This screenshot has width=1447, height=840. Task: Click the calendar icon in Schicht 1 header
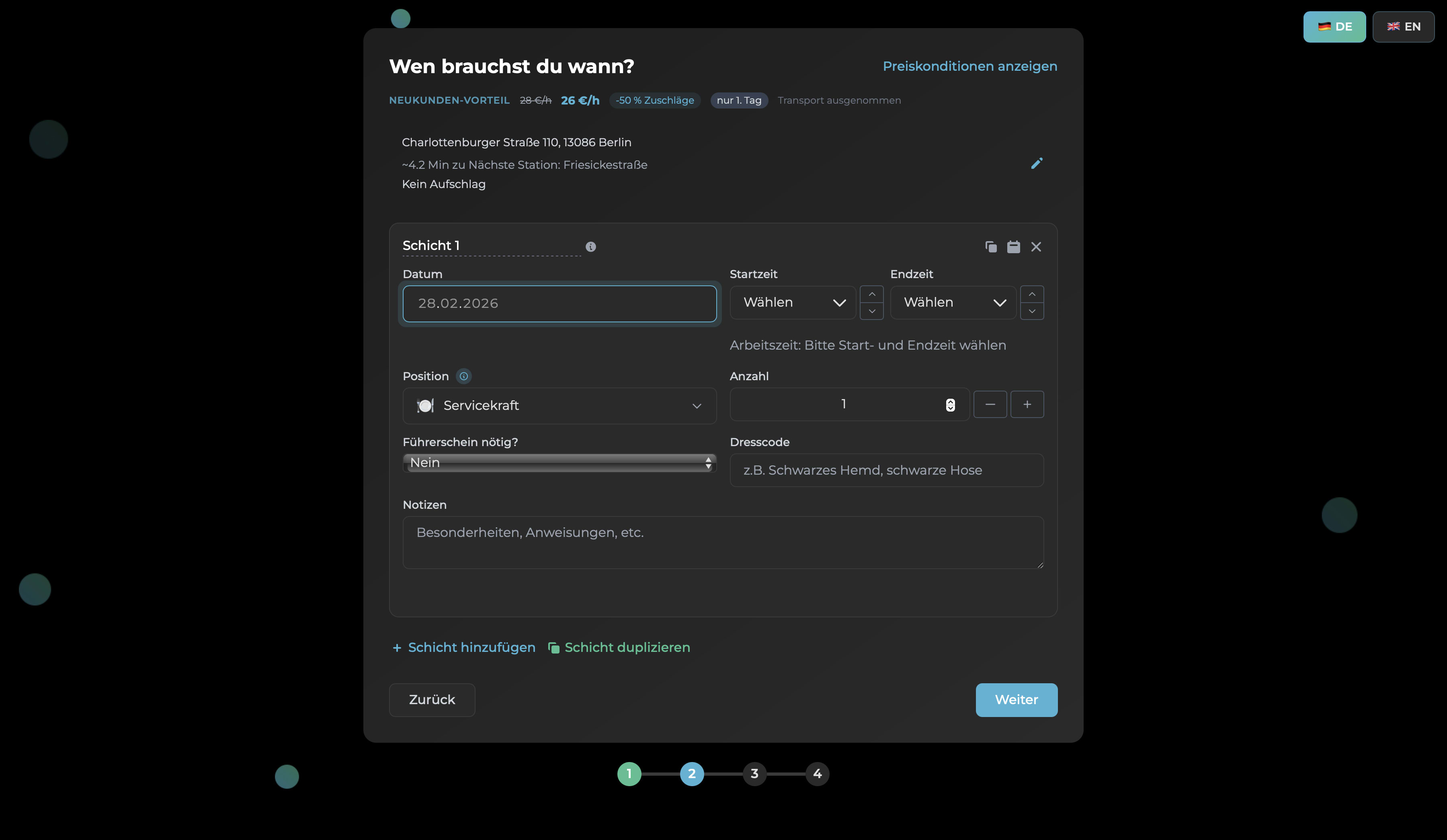[1013, 247]
